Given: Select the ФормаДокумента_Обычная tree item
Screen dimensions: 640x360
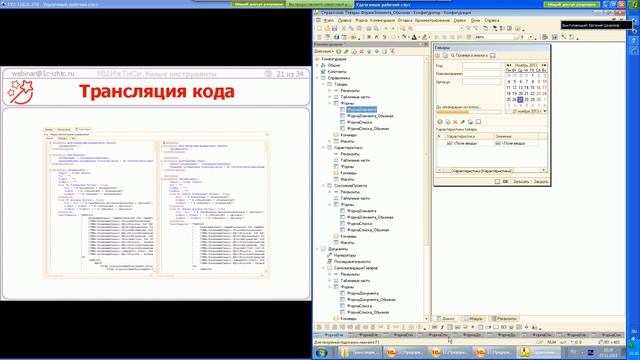Looking at the screenshot, I should (x=371, y=300).
